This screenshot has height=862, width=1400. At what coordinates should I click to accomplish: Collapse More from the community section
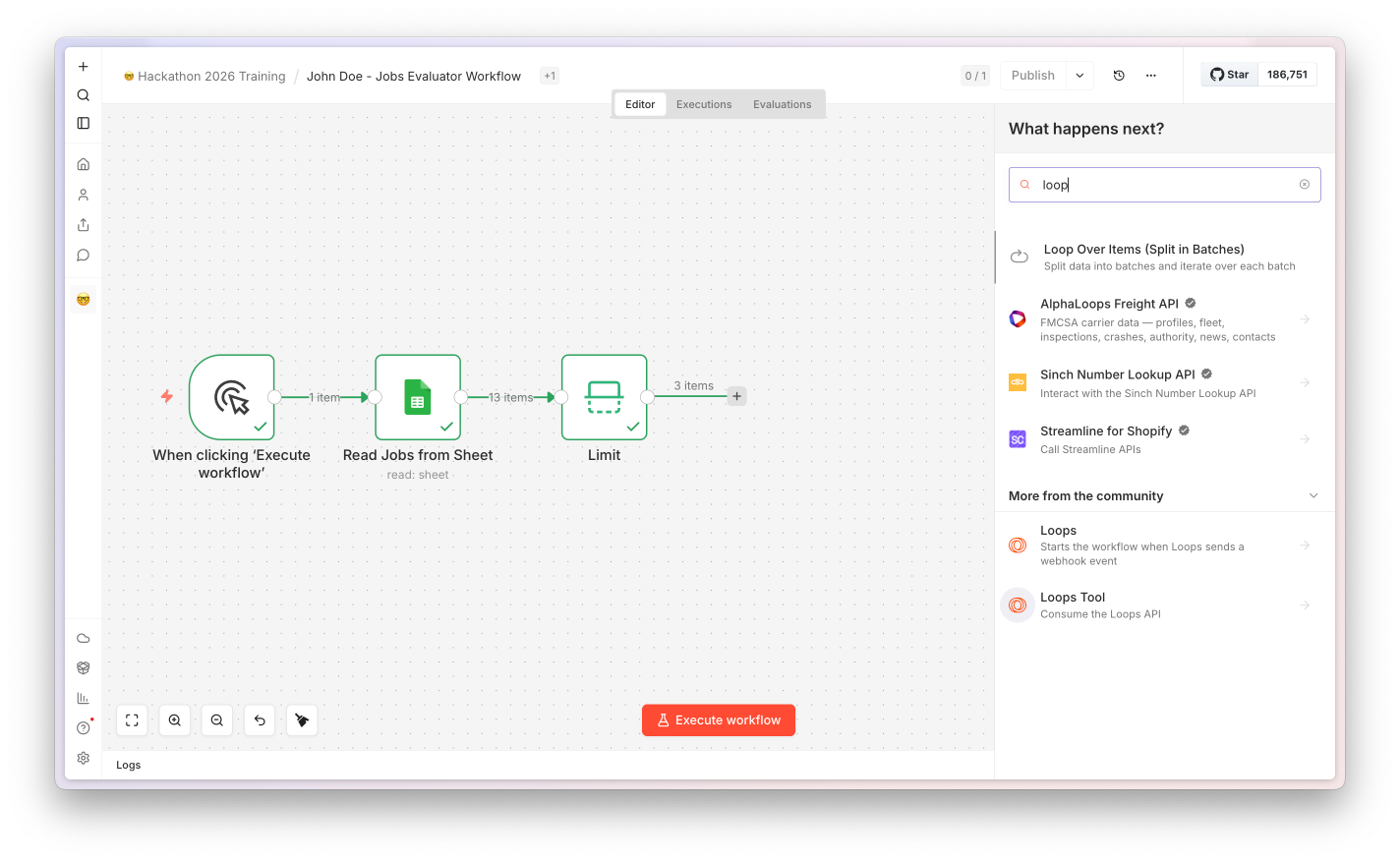click(x=1313, y=495)
